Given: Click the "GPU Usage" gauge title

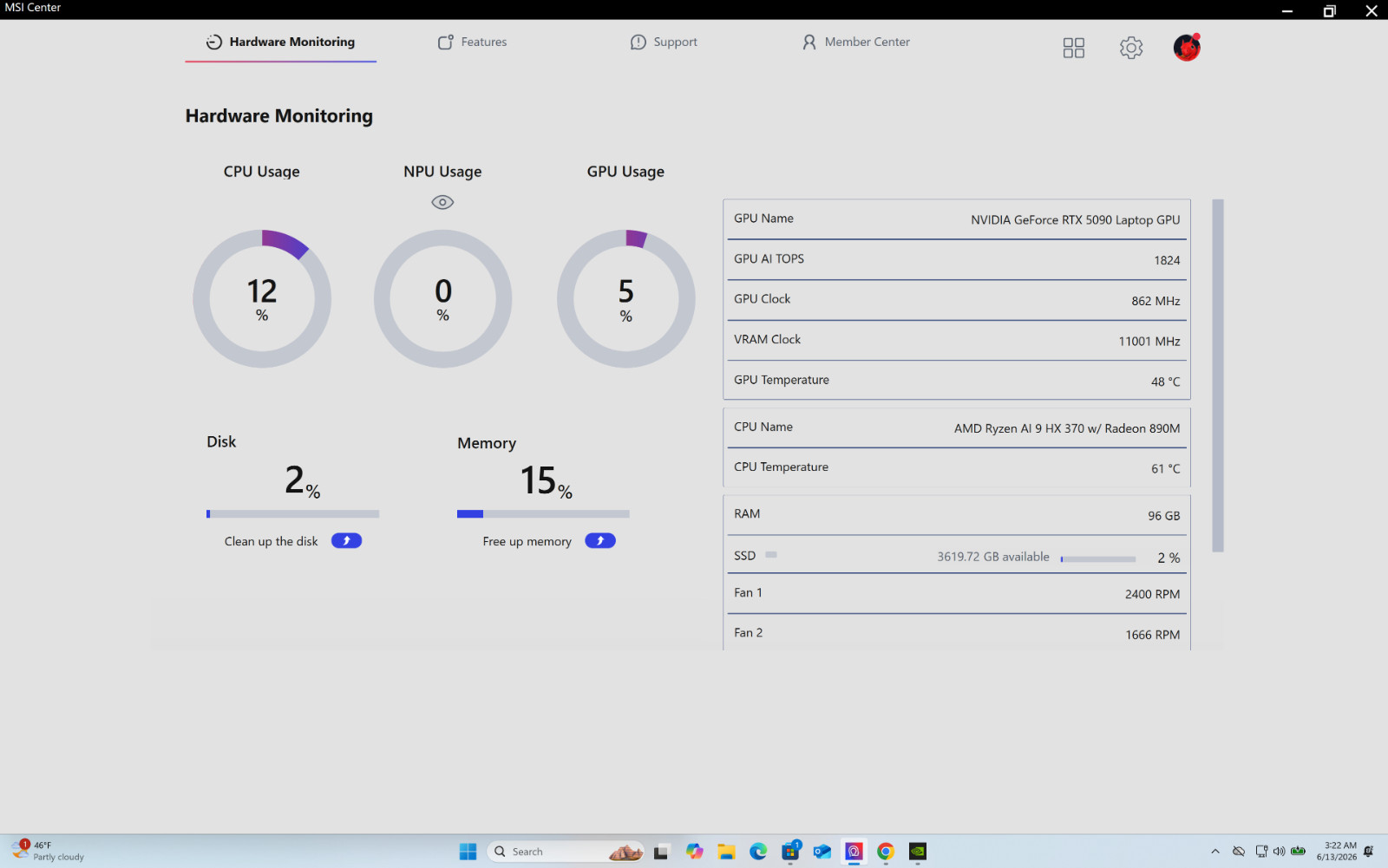Looking at the screenshot, I should click(x=625, y=172).
